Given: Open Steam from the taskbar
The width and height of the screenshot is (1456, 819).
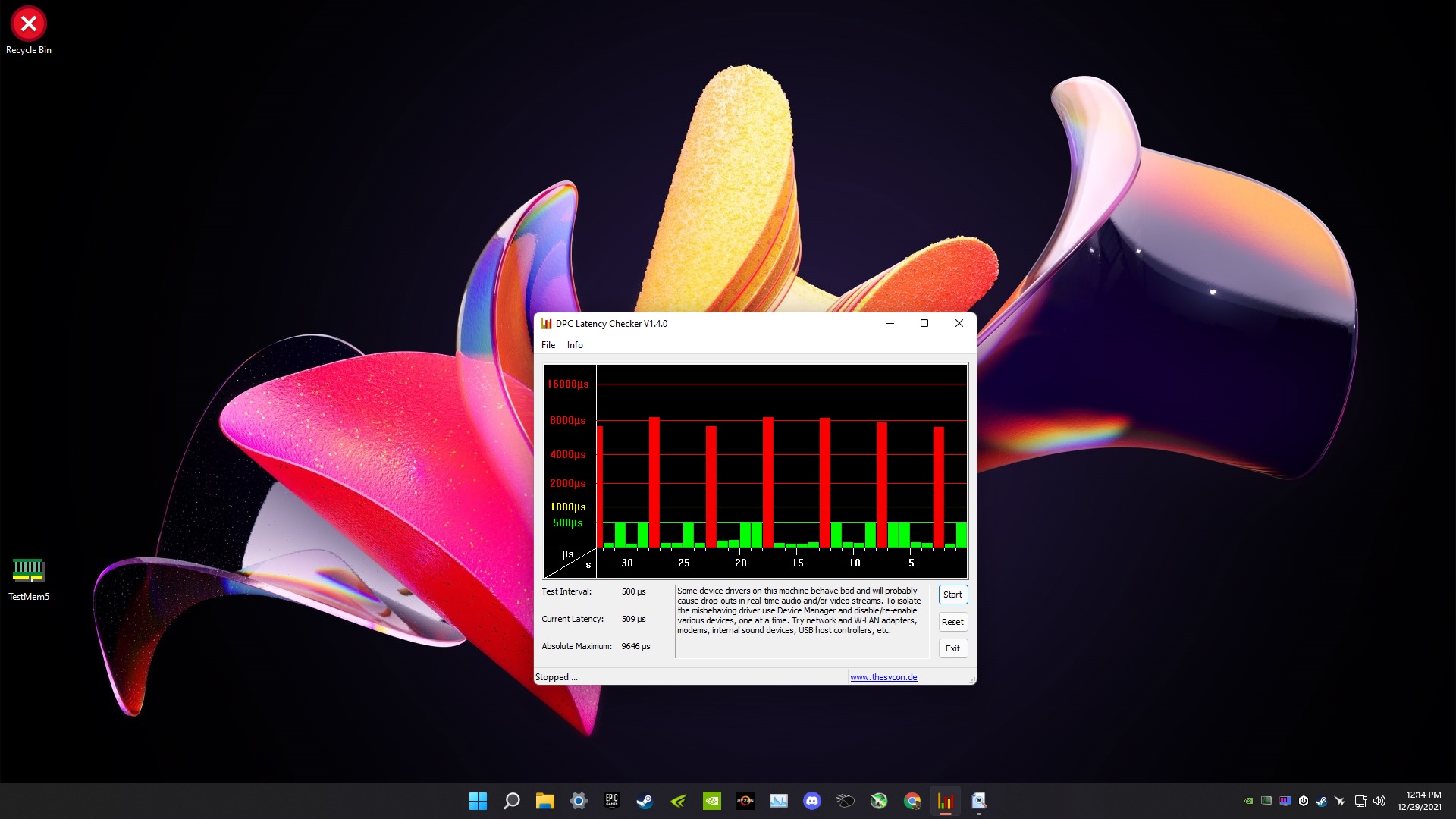Looking at the screenshot, I should [645, 801].
